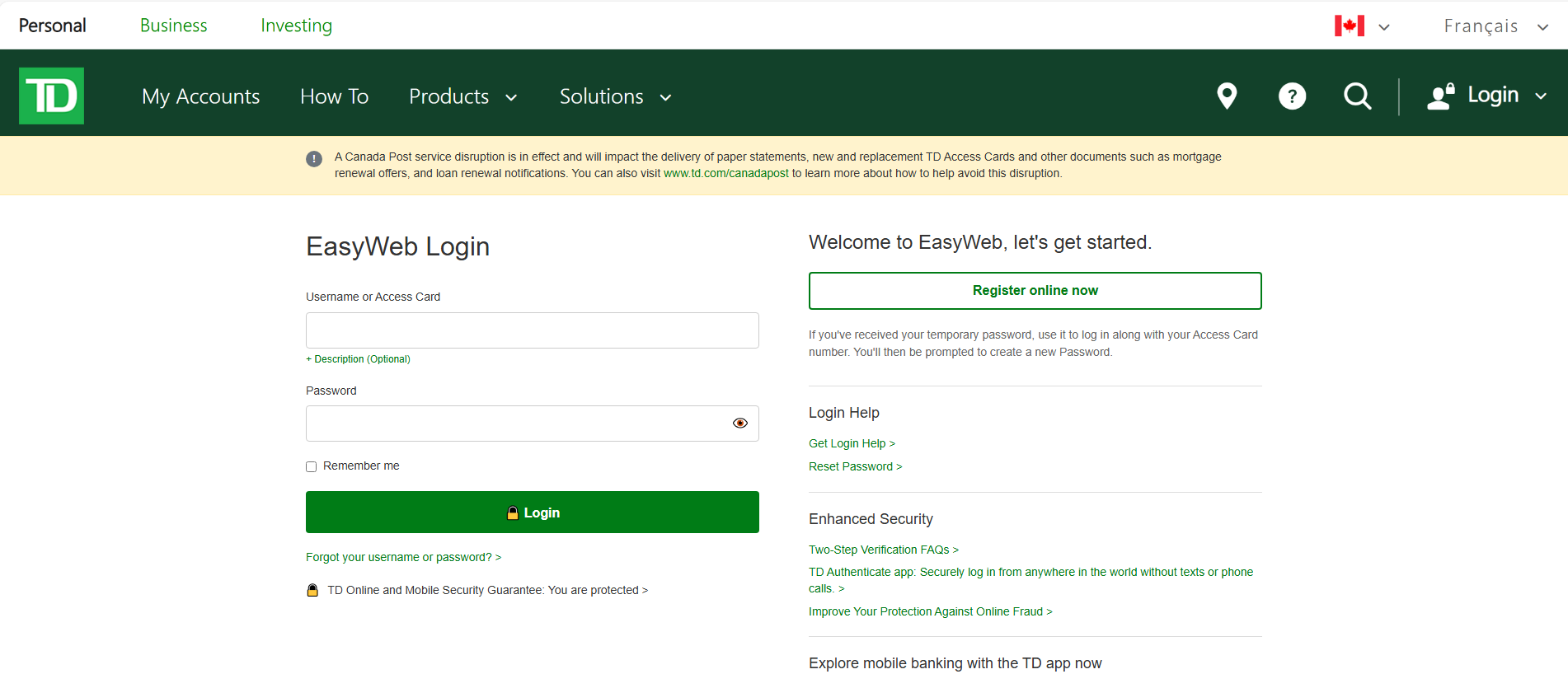The height and width of the screenshot is (674, 1568).
Task: Switch to the Business tab
Action: (x=174, y=26)
